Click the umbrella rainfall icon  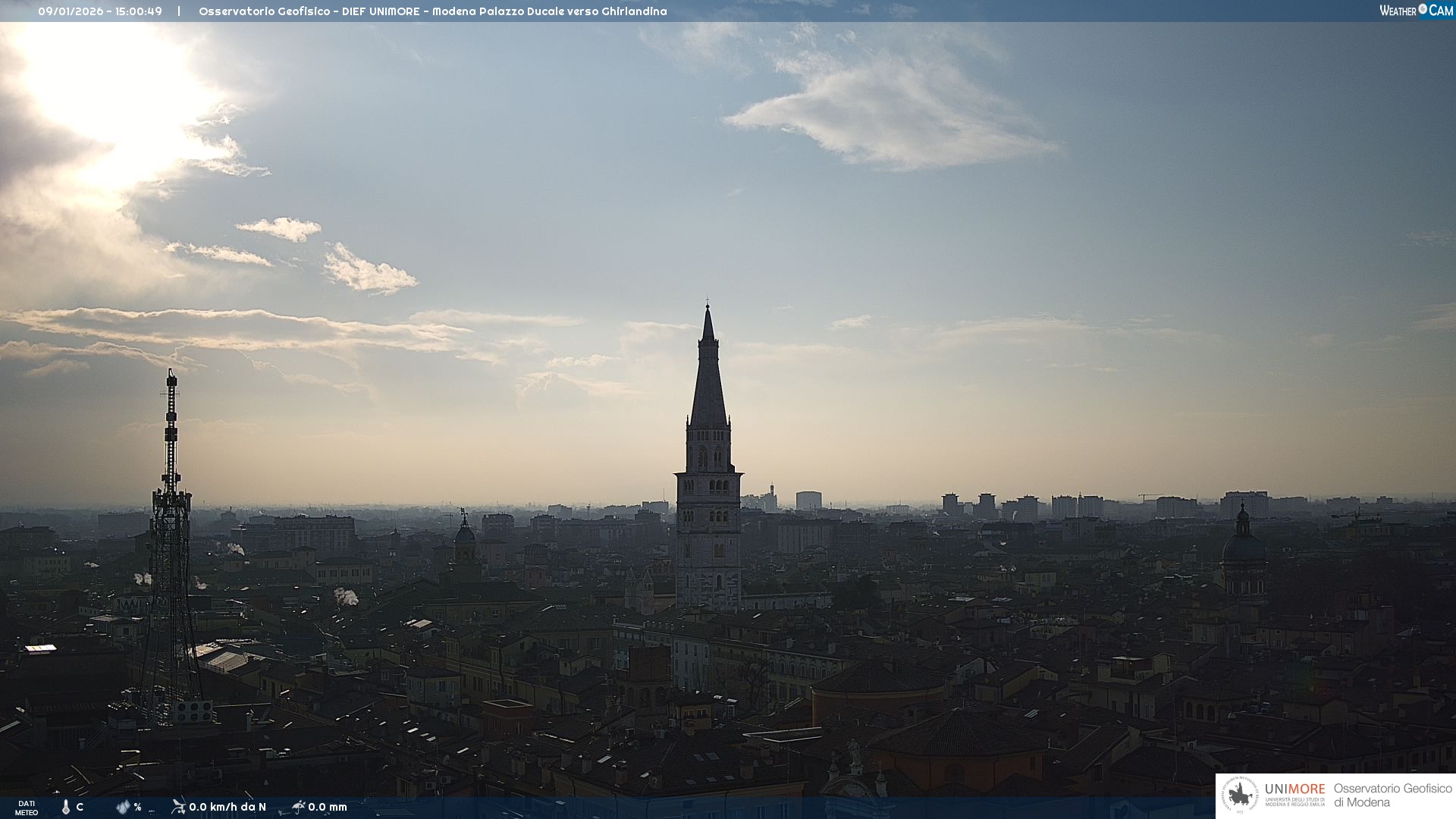299,806
